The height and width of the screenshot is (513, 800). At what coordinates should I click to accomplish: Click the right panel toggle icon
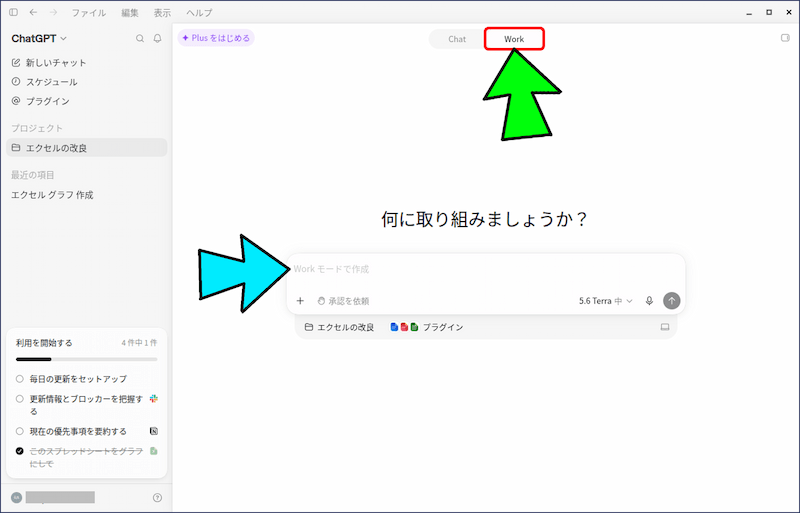[785, 38]
